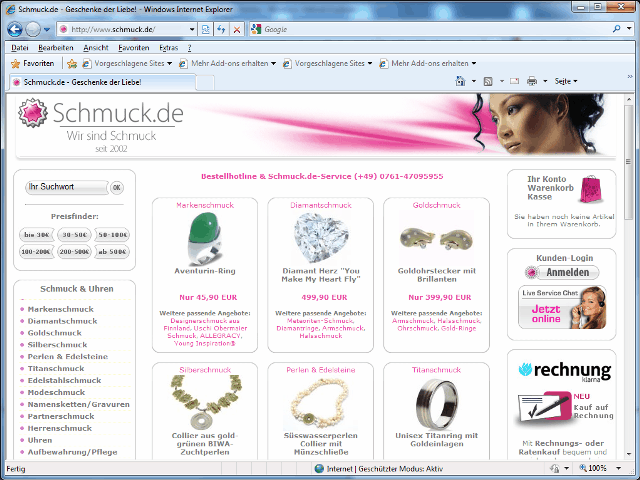Open Live Service Chat Jetzt online banner

(562, 308)
